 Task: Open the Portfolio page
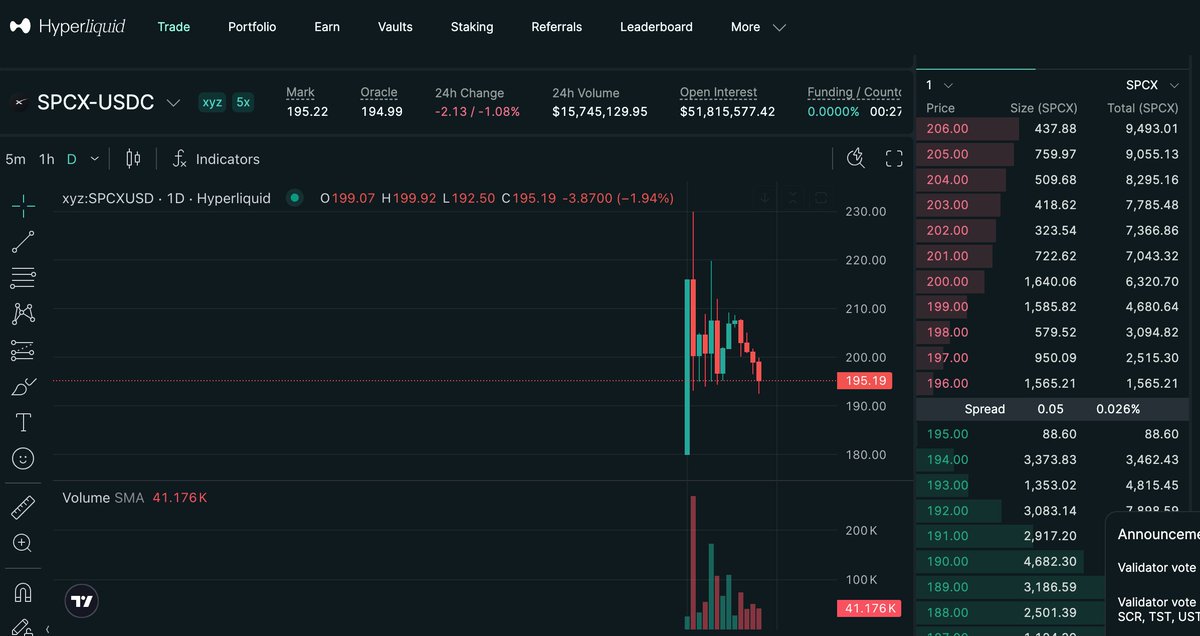pyautogui.click(x=252, y=27)
